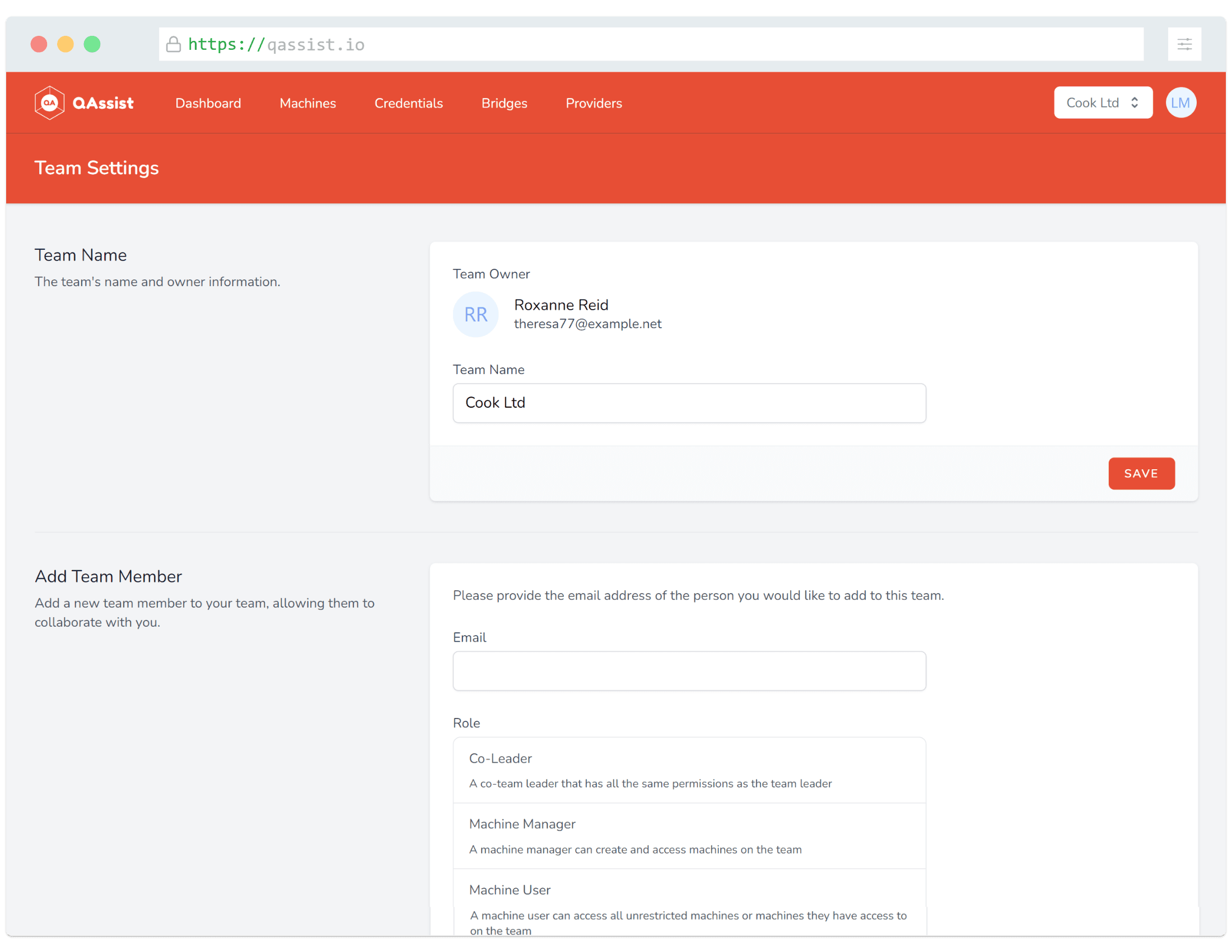Click the red window close dot
Screen dimensions: 1232x952
pyautogui.click(x=39, y=44)
